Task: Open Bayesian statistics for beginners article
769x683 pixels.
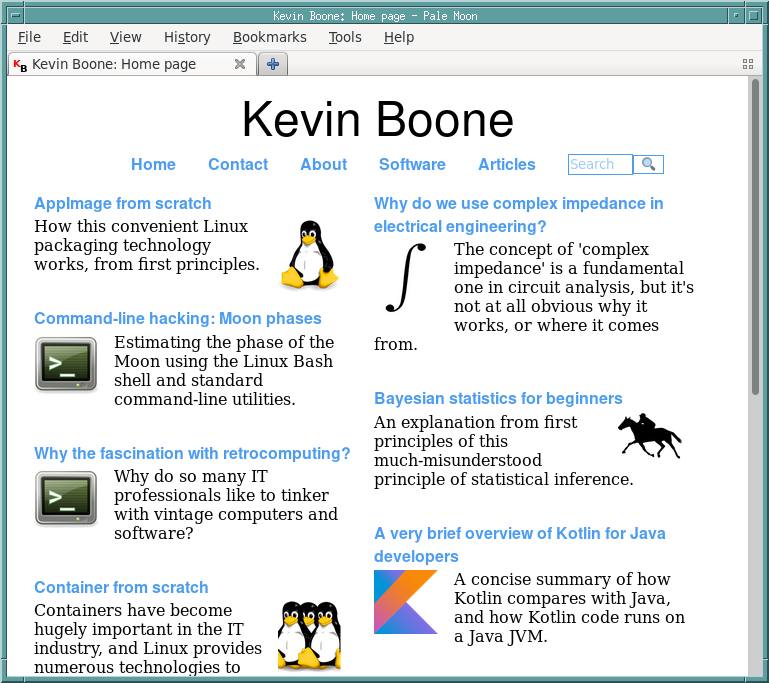Action: [498, 399]
